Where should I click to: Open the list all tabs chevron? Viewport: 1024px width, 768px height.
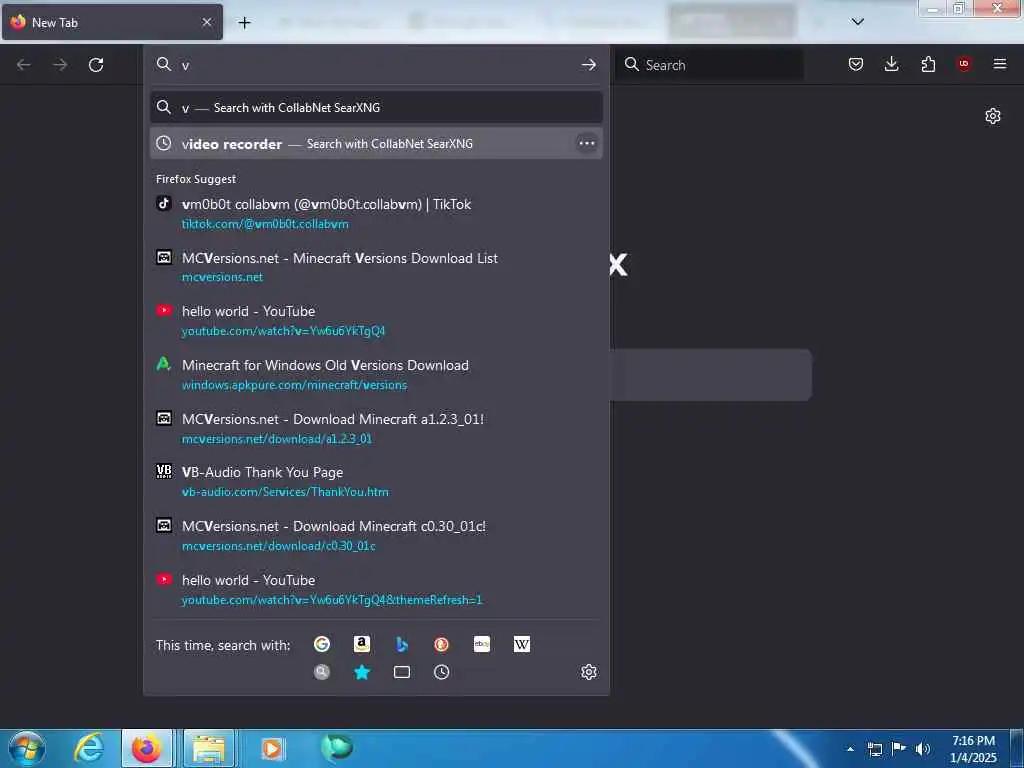(857, 22)
